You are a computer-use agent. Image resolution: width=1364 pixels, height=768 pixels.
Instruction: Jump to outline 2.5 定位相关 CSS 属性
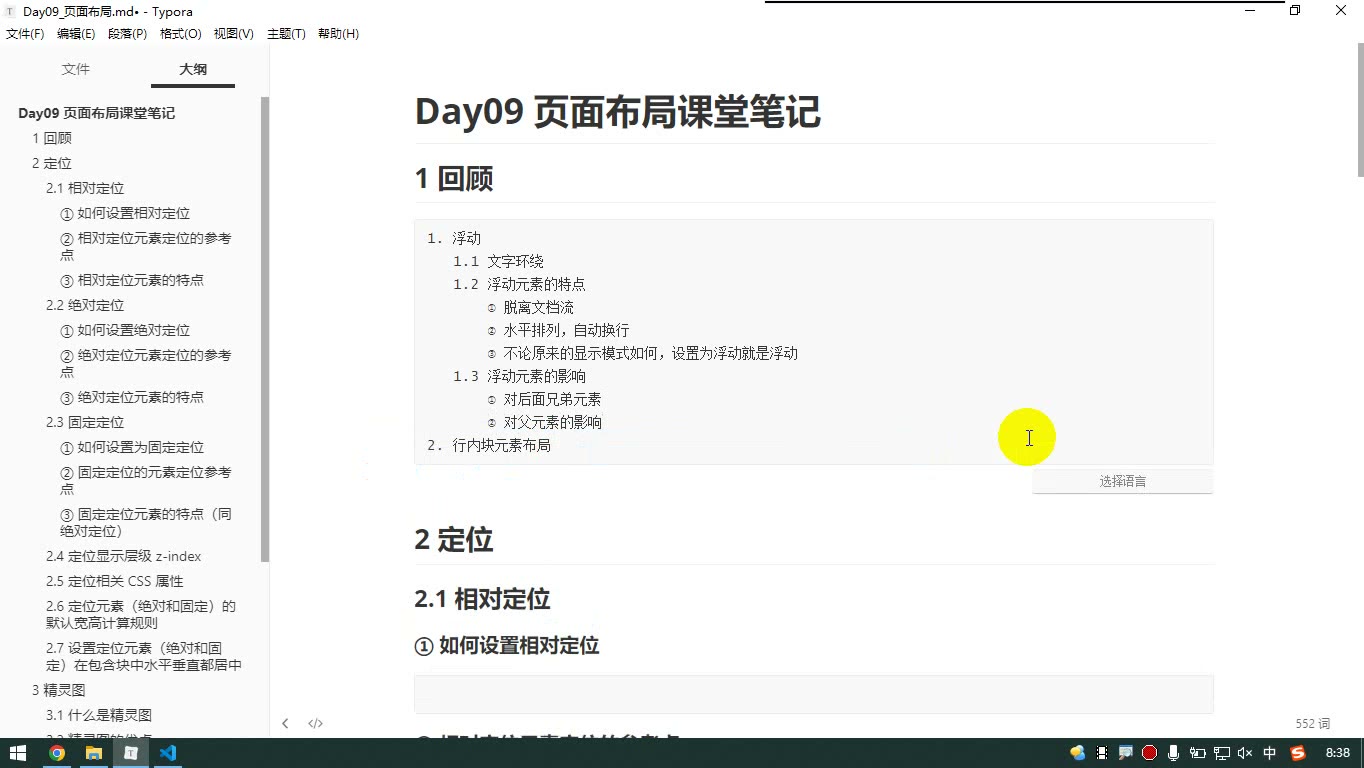click(115, 581)
